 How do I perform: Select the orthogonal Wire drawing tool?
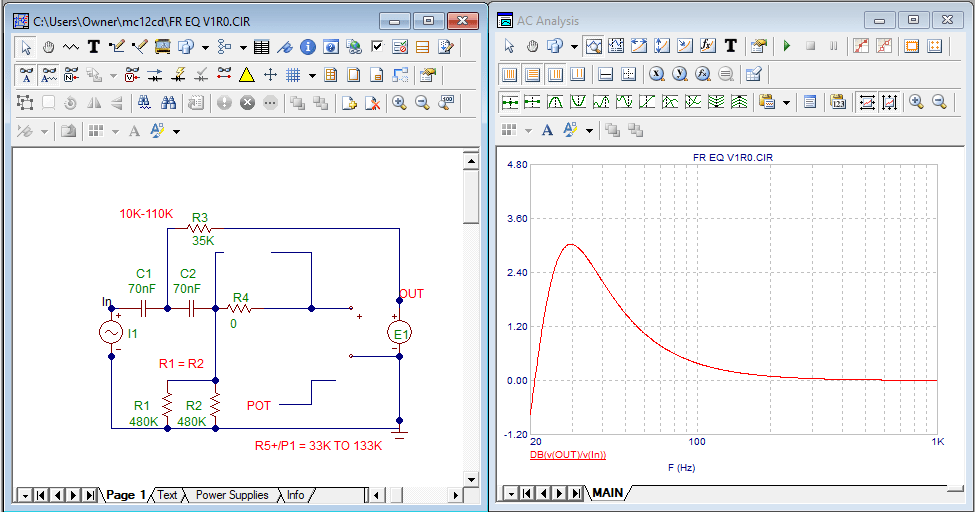point(116,47)
